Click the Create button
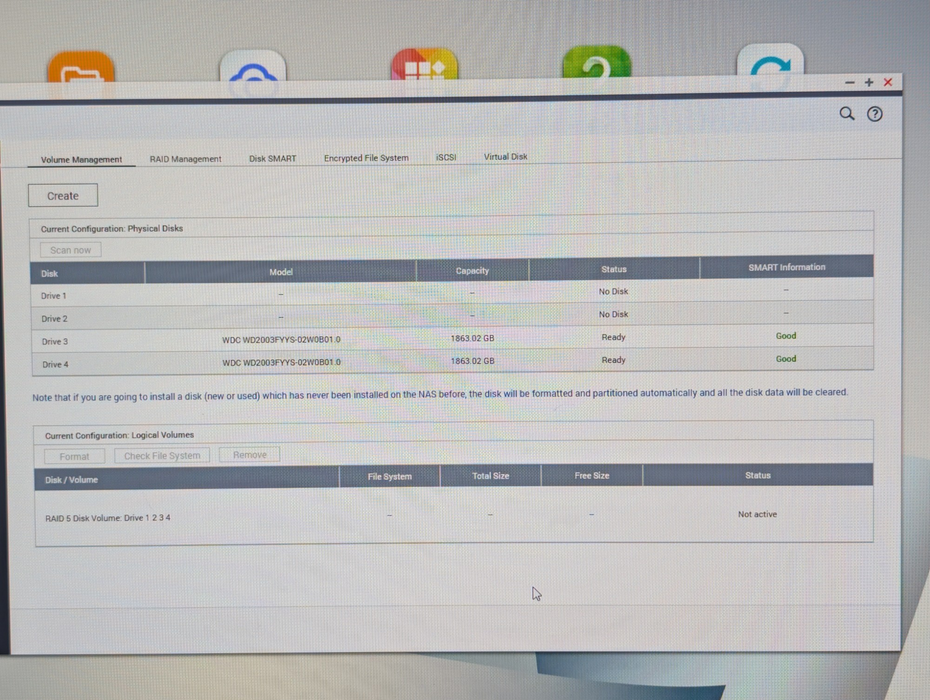Viewport: 930px width, 700px height. [x=63, y=196]
